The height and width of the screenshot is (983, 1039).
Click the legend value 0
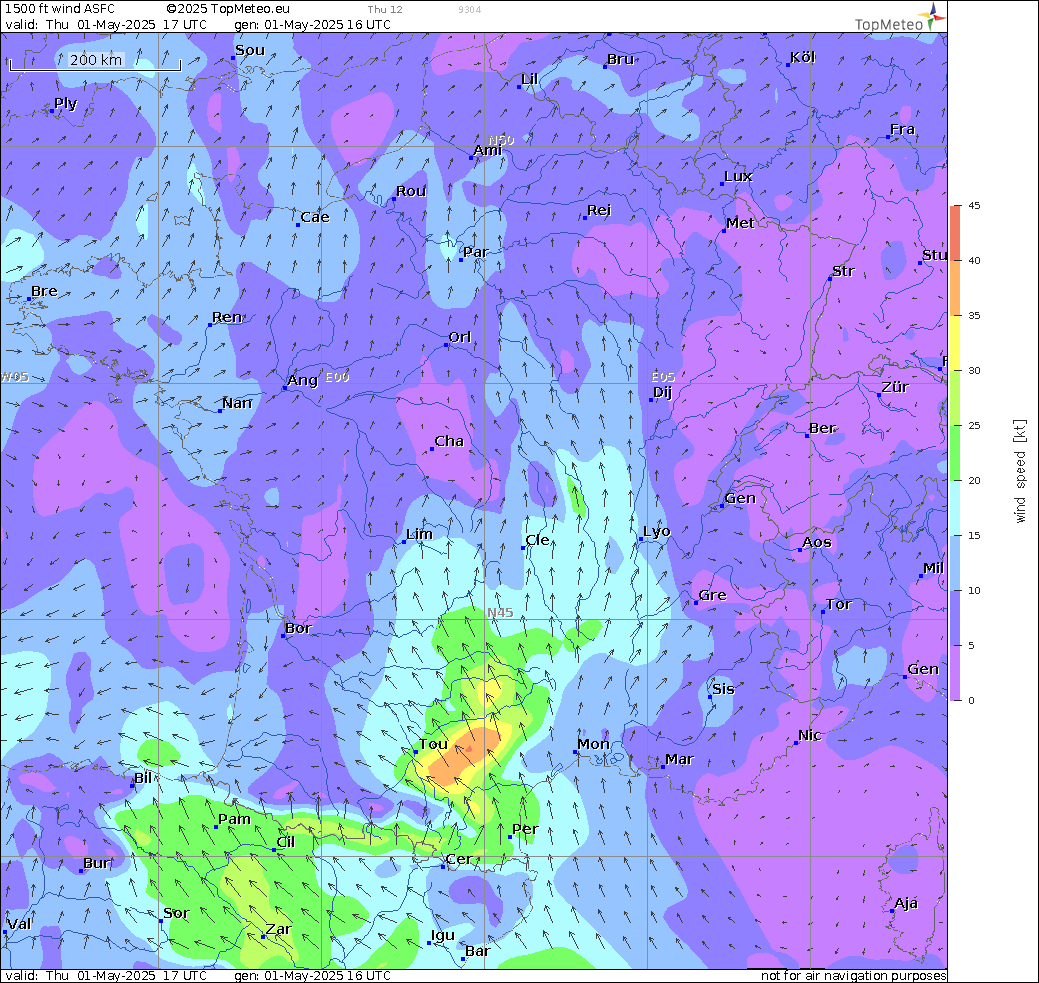971,701
